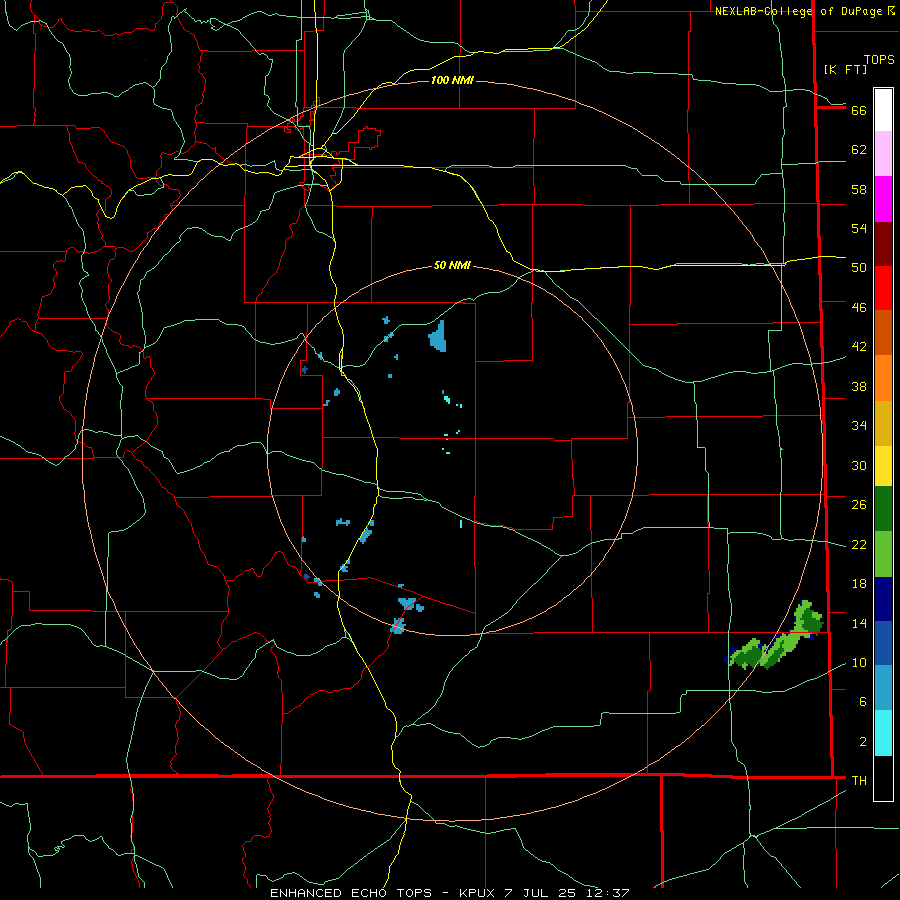Image resolution: width=900 pixels, height=900 pixels.
Task: Click the yellow legend swatch
Action: coord(883,466)
